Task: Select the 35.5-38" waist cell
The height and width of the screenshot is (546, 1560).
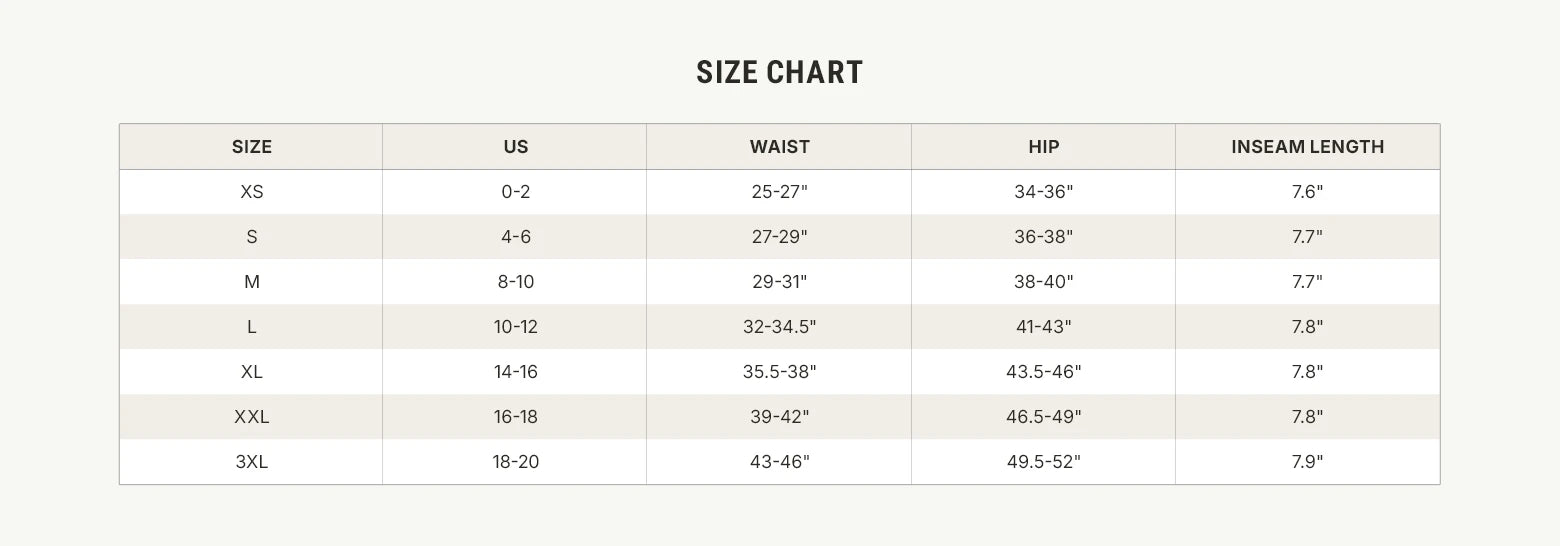Action: [779, 372]
